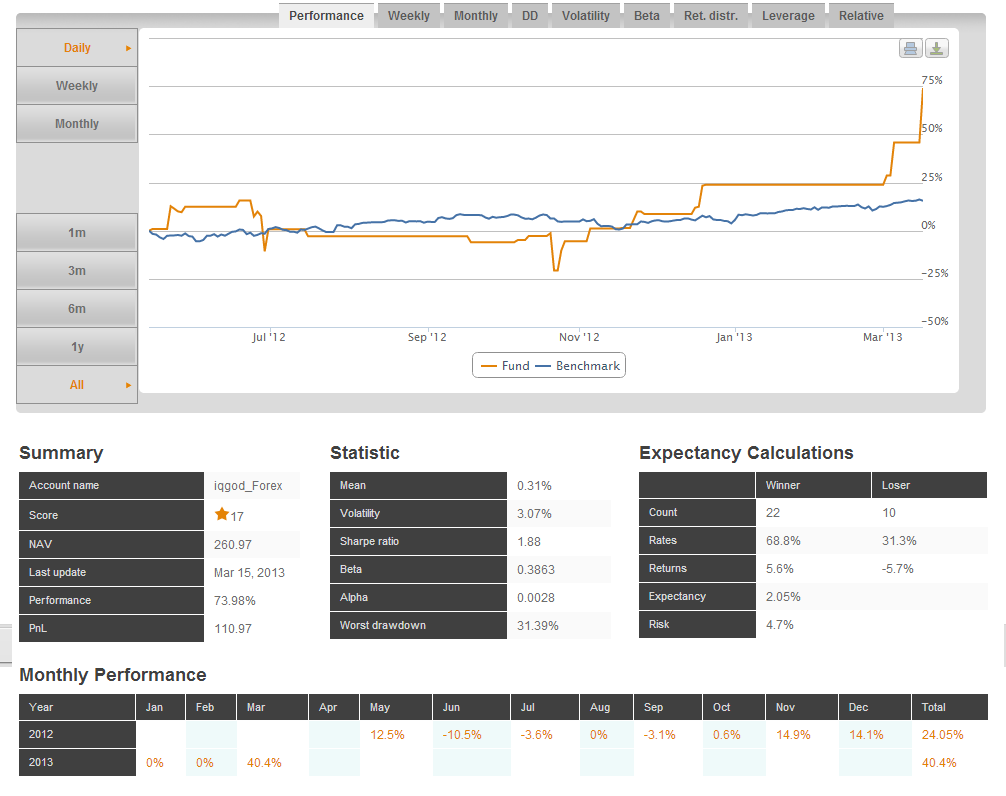Switch to the Performance tab
Image resolution: width=1006 pixels, height=796 pixels.
(326, 15)
